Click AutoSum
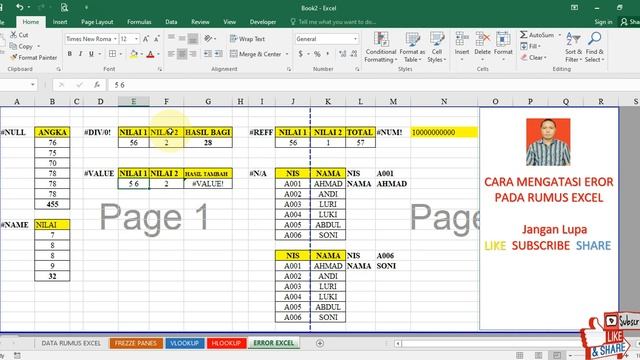 point(538,35)
